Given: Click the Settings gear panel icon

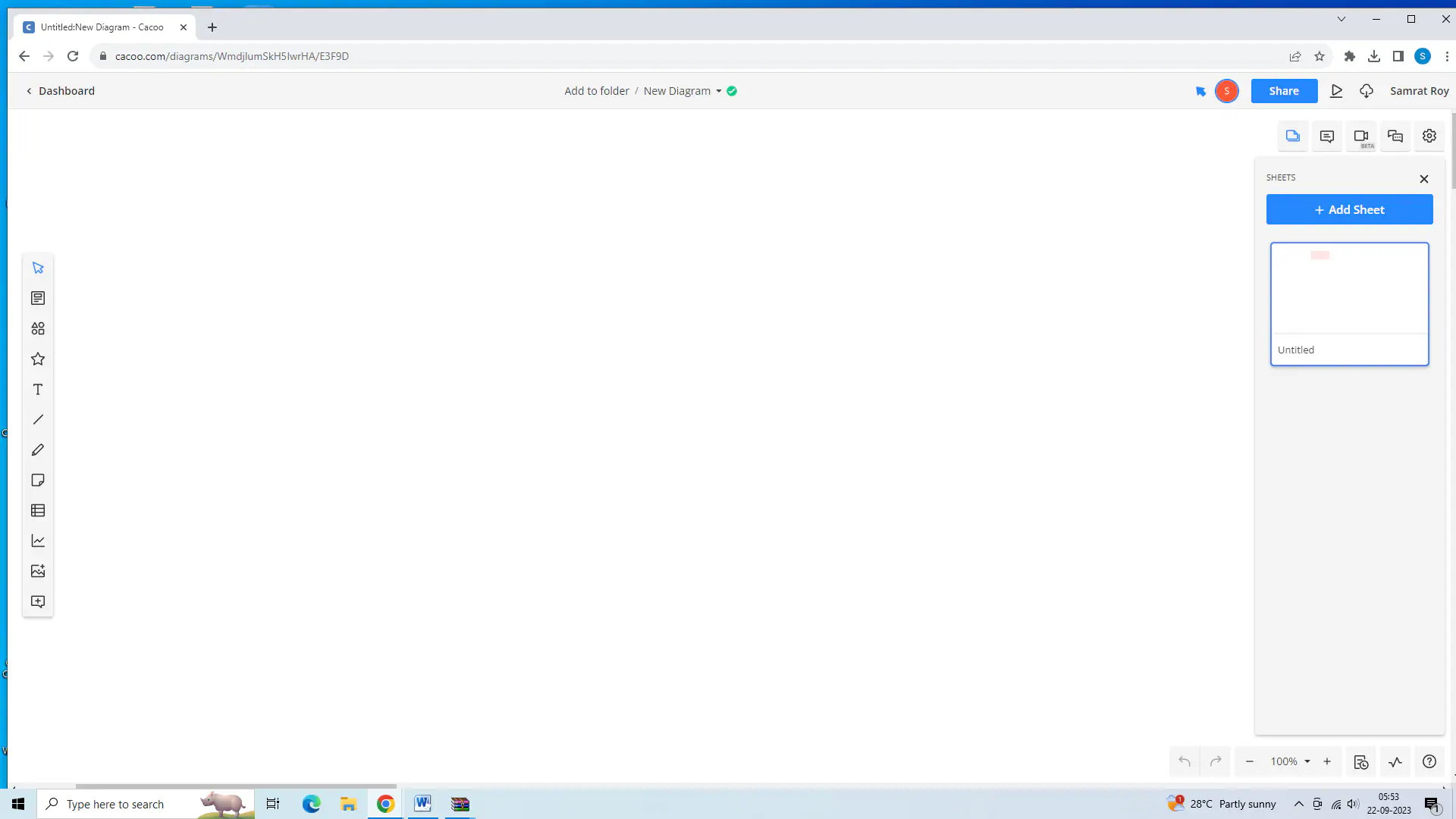Looking at the screenshot, I should click(x=1429, y=136).
